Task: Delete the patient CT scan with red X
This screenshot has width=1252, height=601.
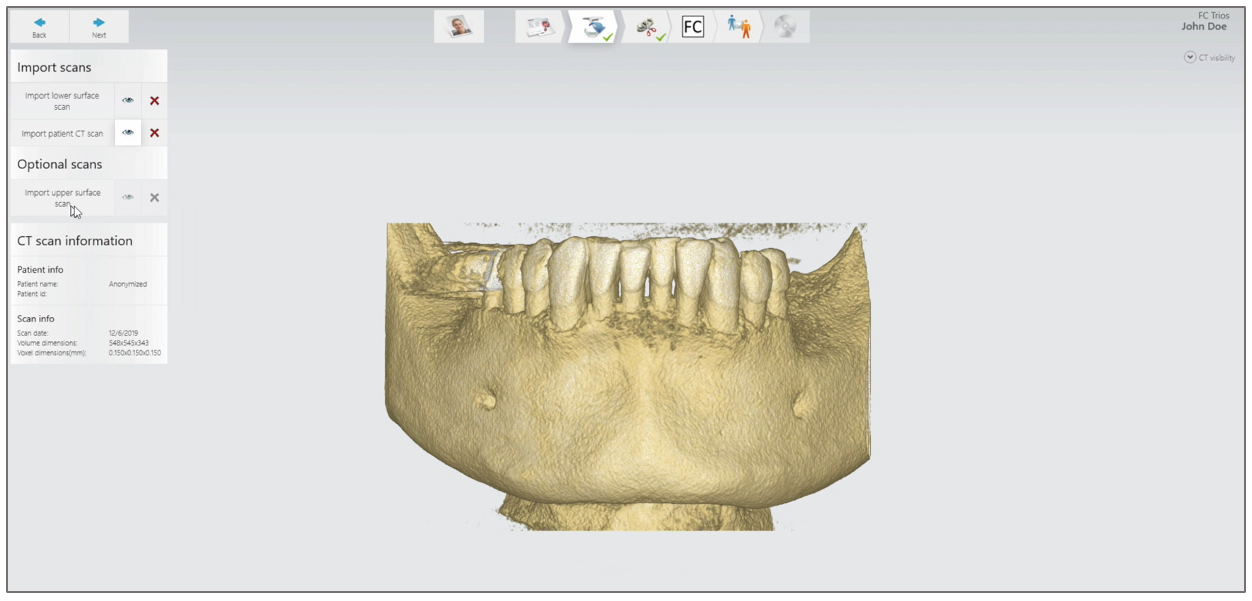Action: click(152, 132)
